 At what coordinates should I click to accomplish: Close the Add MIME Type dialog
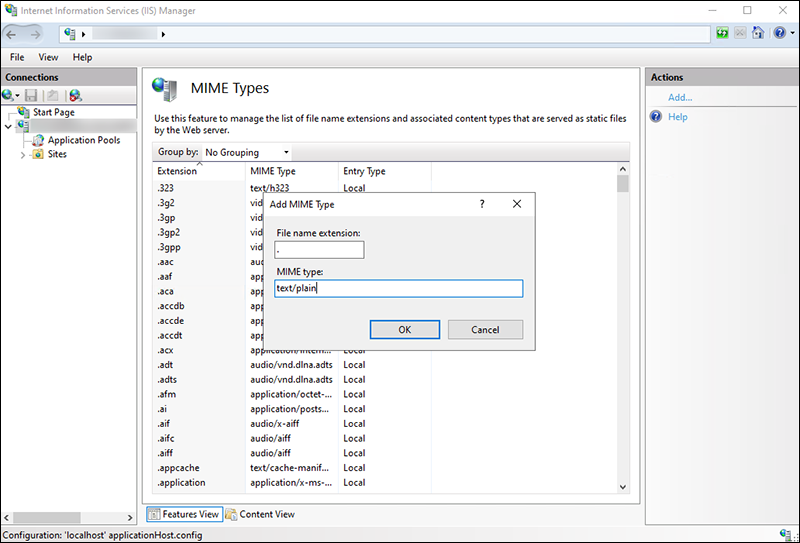pyautogui.click(x=517, y=204)
